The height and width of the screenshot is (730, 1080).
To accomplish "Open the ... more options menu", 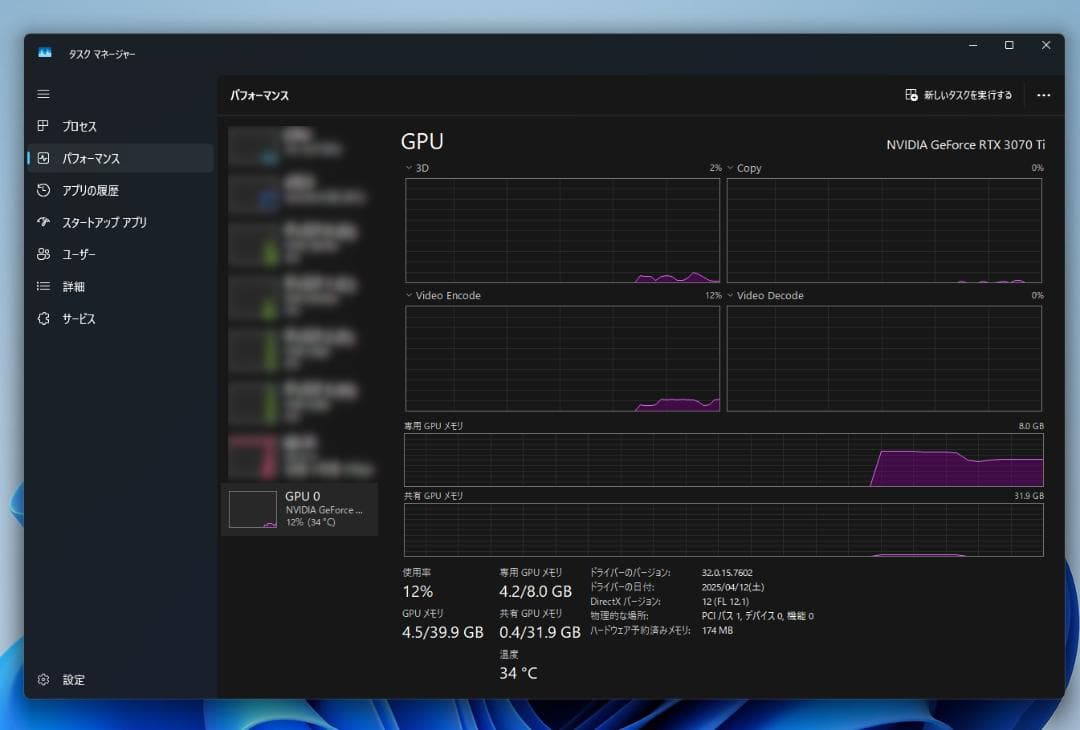I will pyautogui.click(x=1044, y=95).
